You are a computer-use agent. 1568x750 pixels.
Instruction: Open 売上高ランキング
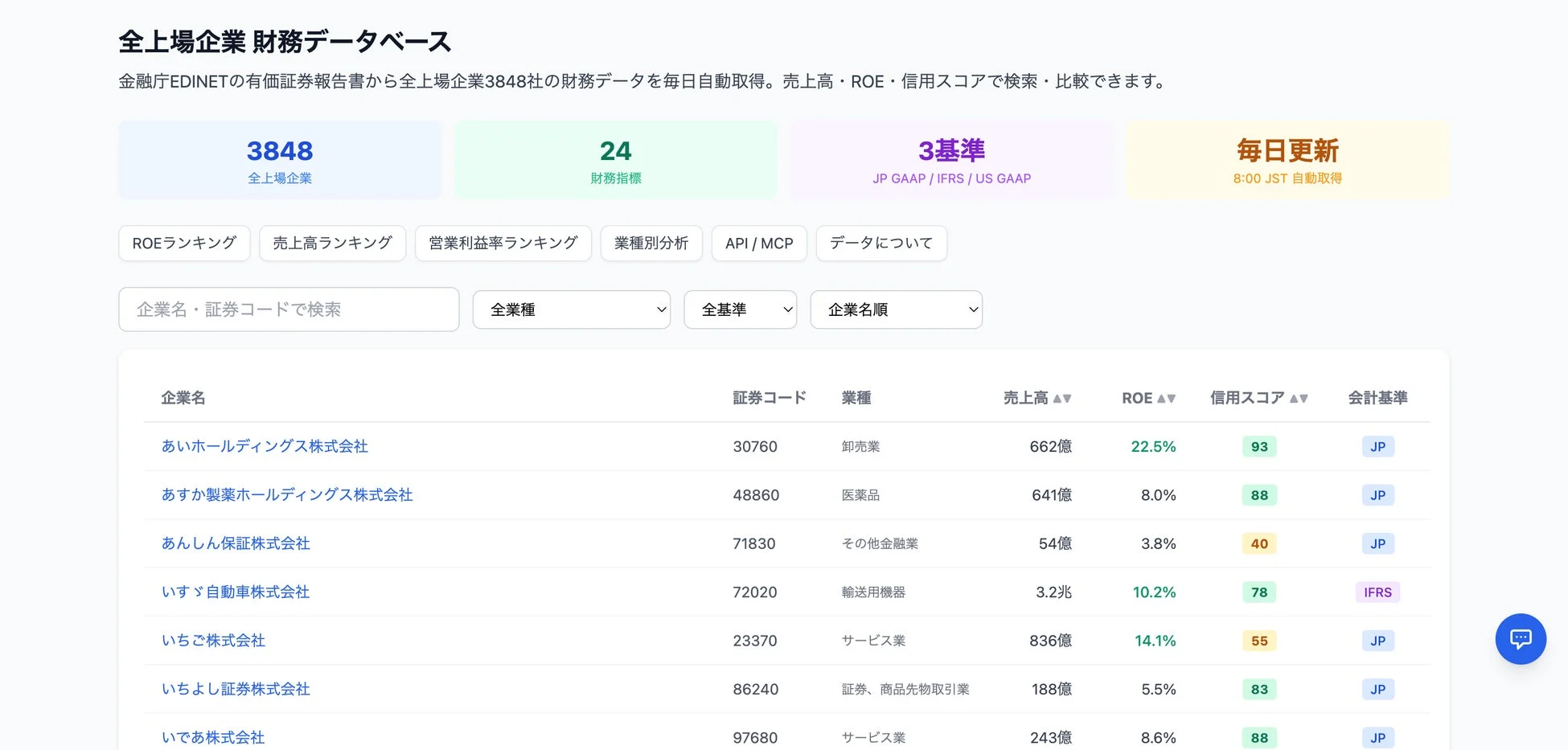pos(332,243)
